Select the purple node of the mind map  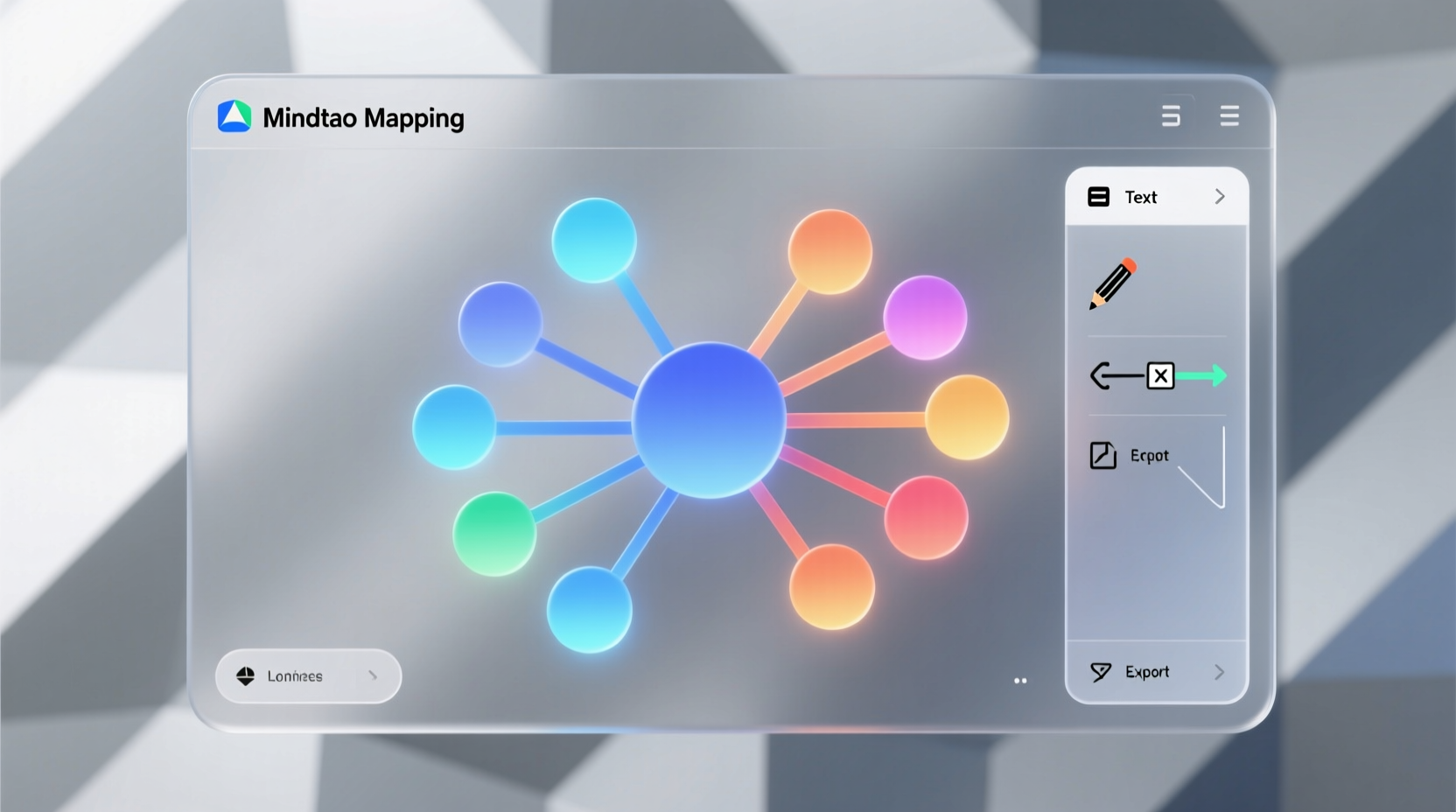point(925,318)
